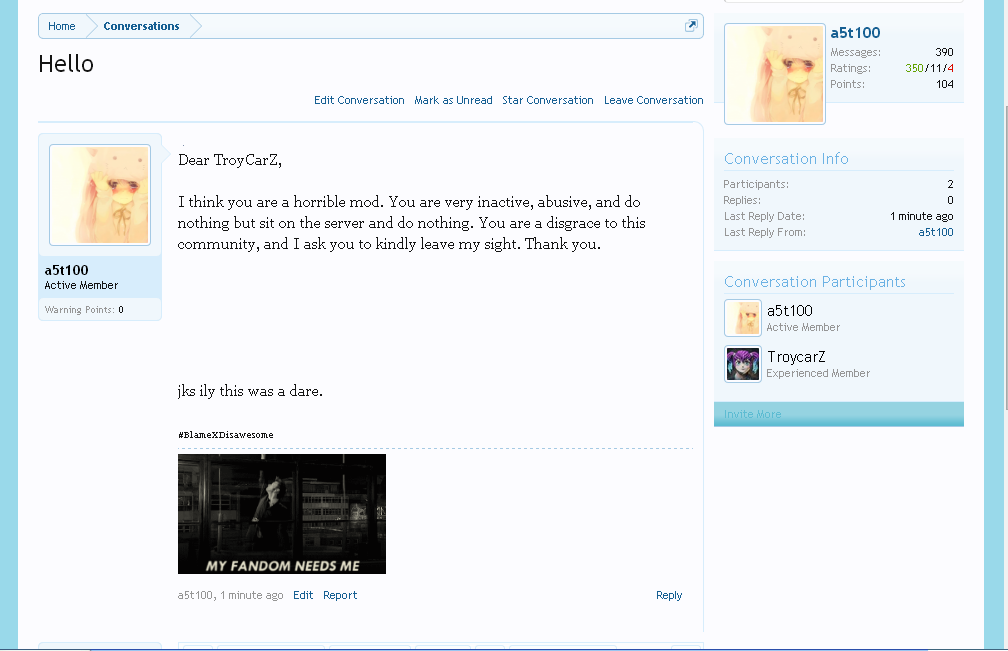The image size is (1008, 651).
Task: Reply to the message
Action: pyautogui.click(x=669, y=595)
